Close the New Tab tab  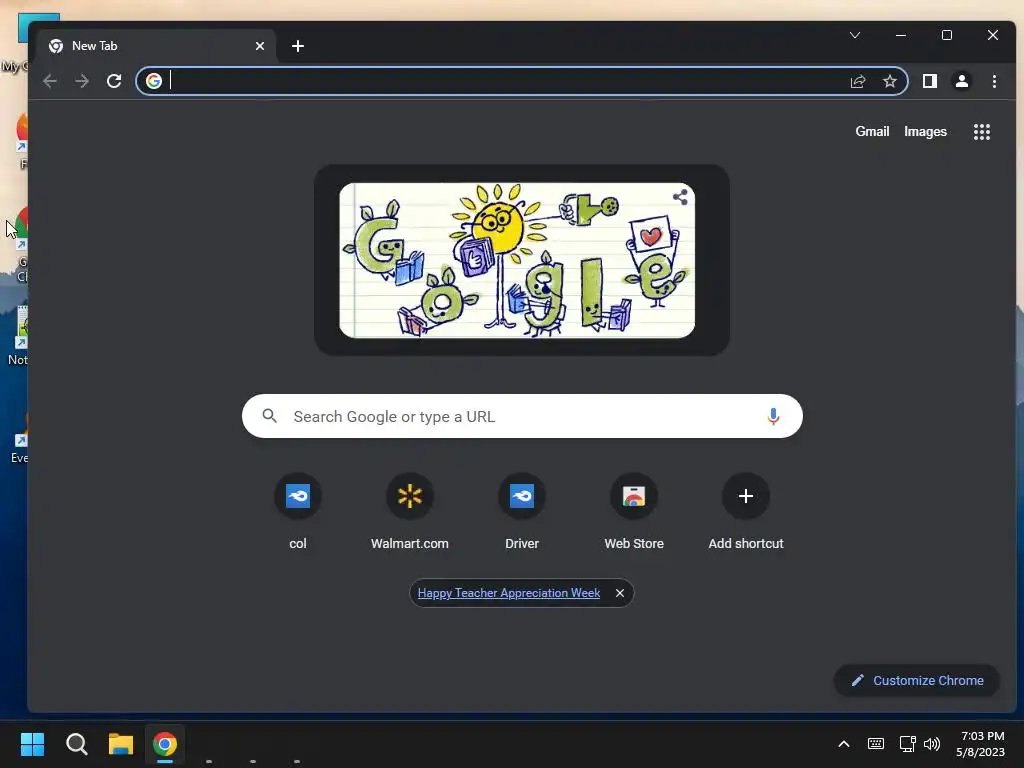pyautogui.click(x=260, y=46)
